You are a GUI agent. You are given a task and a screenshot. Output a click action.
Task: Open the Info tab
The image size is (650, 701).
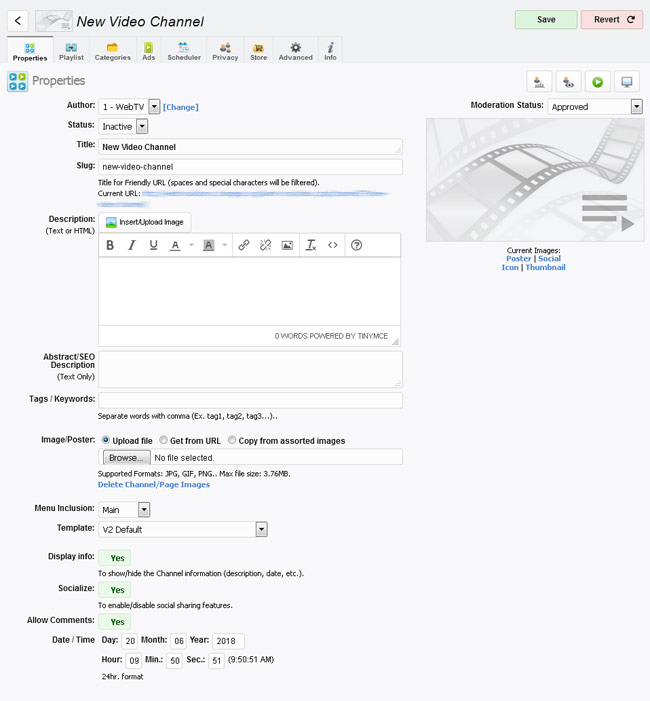(x=330, y=50)
